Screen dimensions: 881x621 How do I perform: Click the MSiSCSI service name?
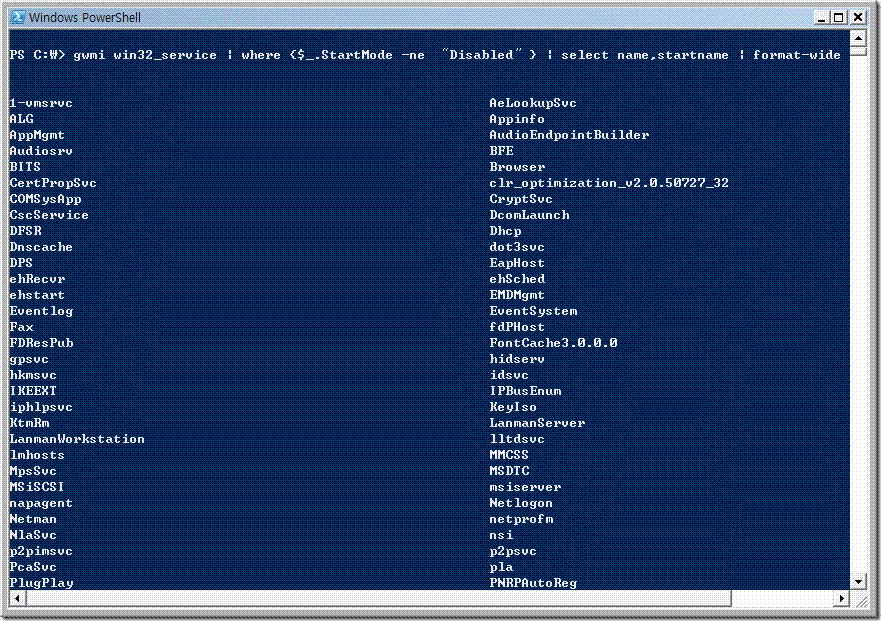pos(37,487)
